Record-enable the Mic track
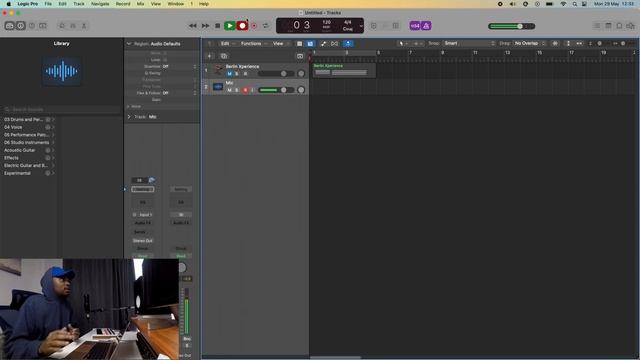640x360 pixels. coord(245,90)
